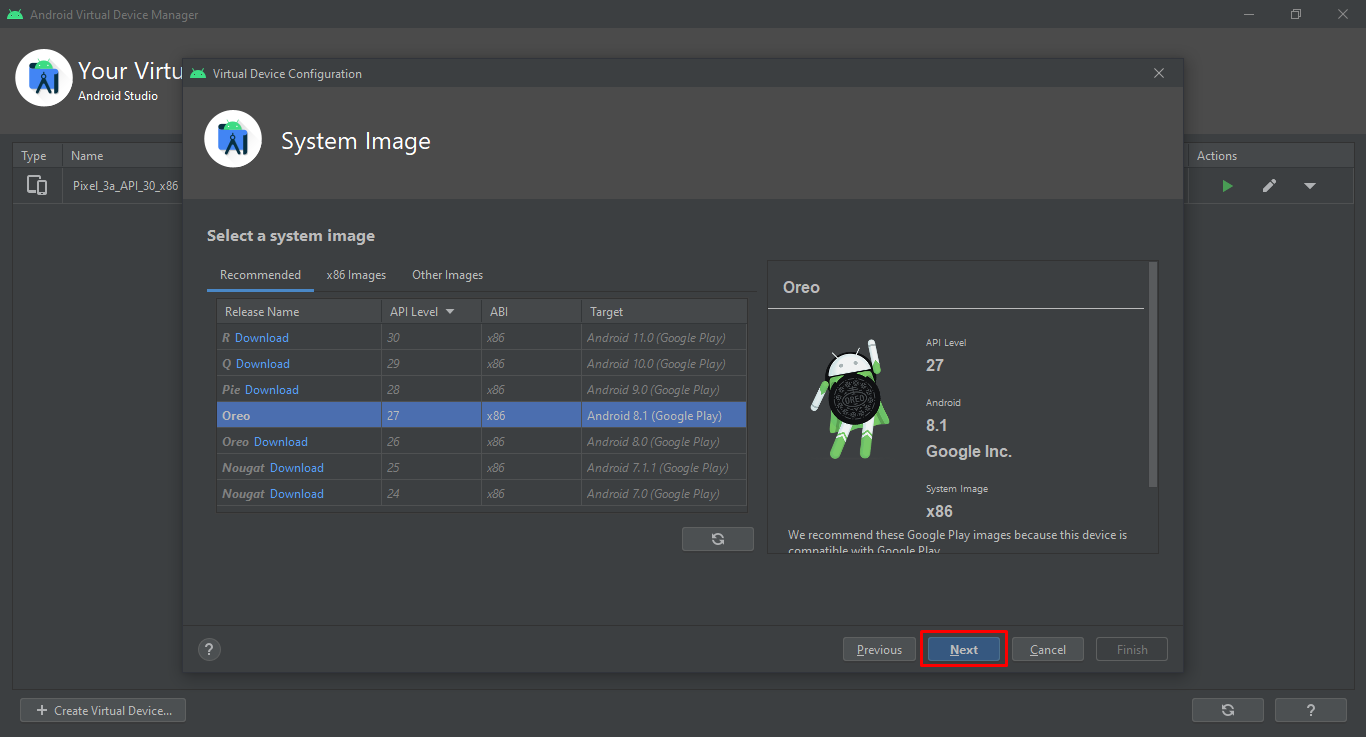Click Create Virtual Device button

coord(103,710)
